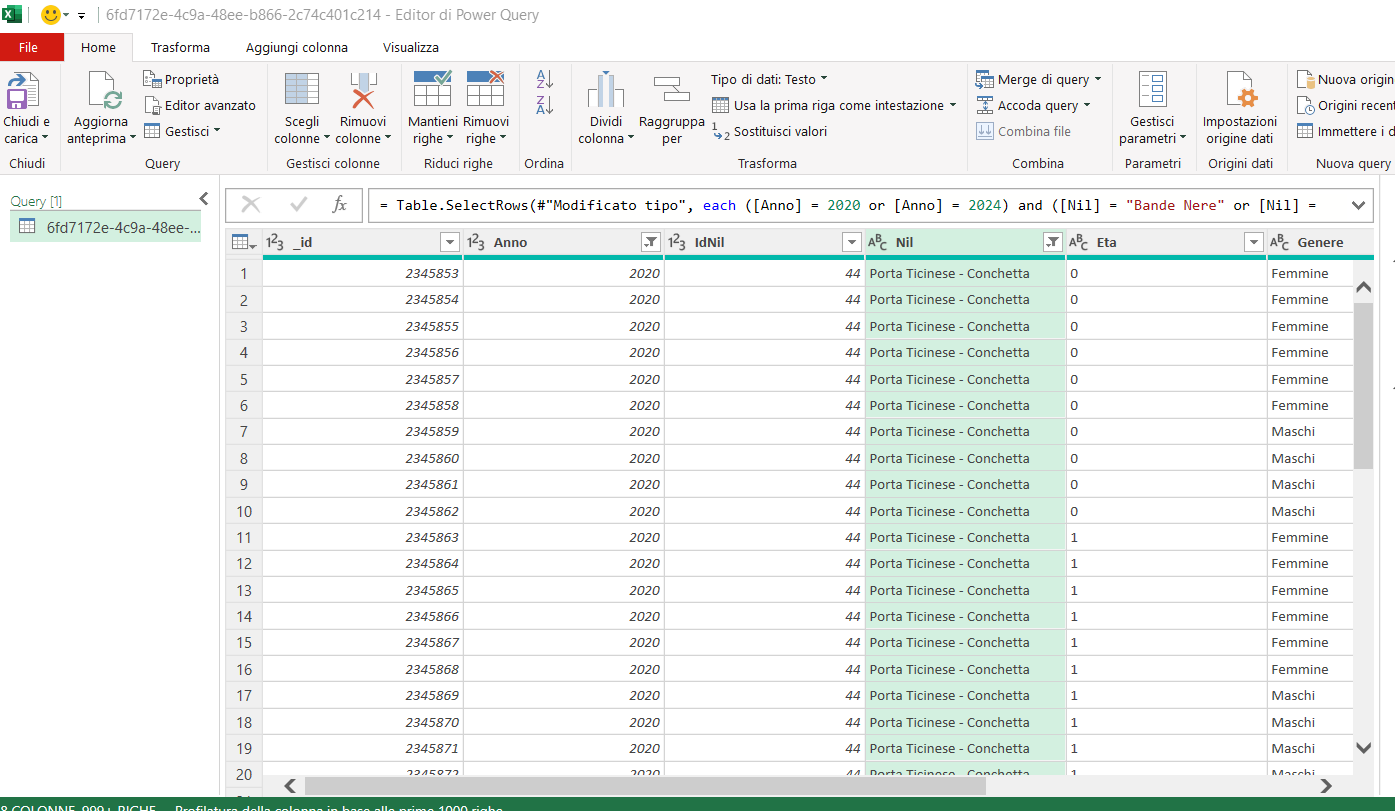Open the Tipo di dati: Testo dropdown

(768, 79)
